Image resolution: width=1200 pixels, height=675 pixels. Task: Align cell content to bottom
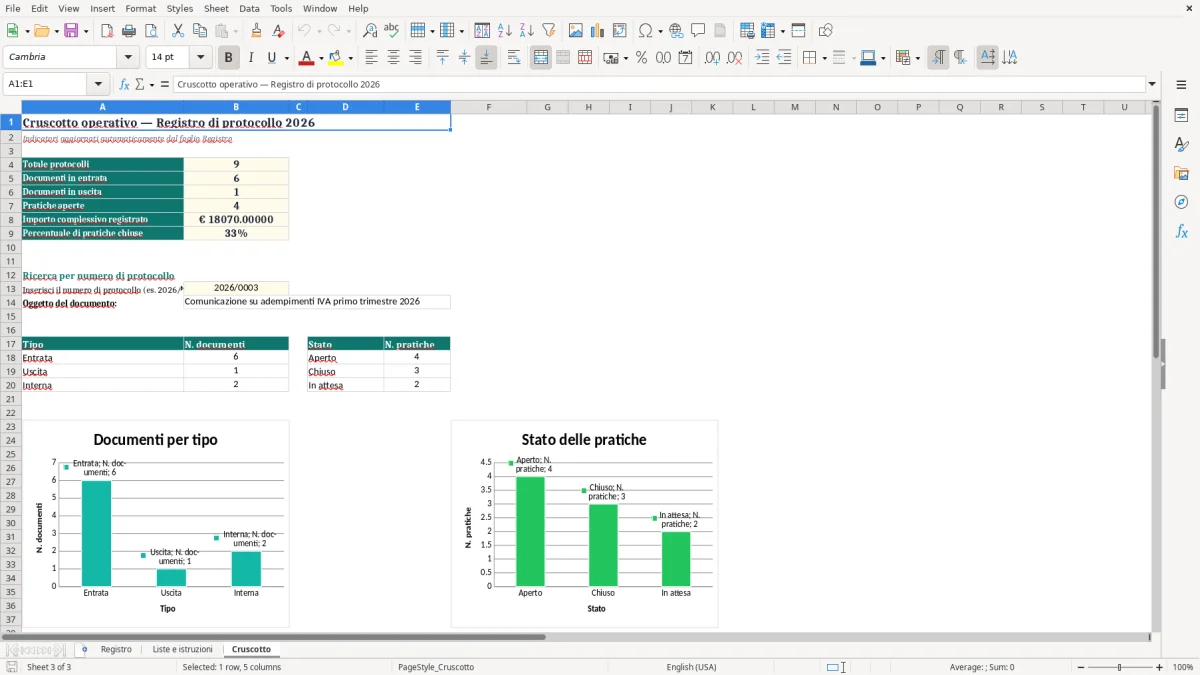click(x=486, y=58)
